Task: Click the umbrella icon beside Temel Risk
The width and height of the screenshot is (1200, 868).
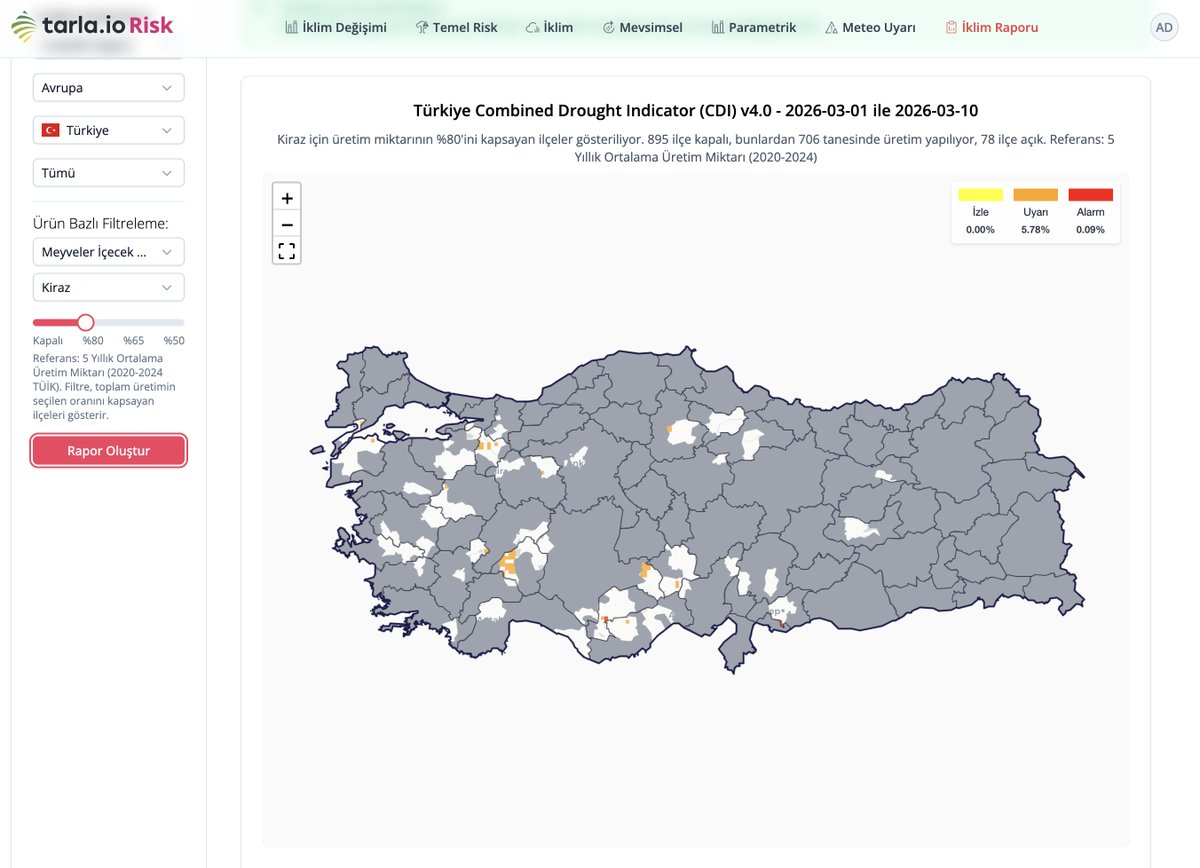Action: coord(422,27)
